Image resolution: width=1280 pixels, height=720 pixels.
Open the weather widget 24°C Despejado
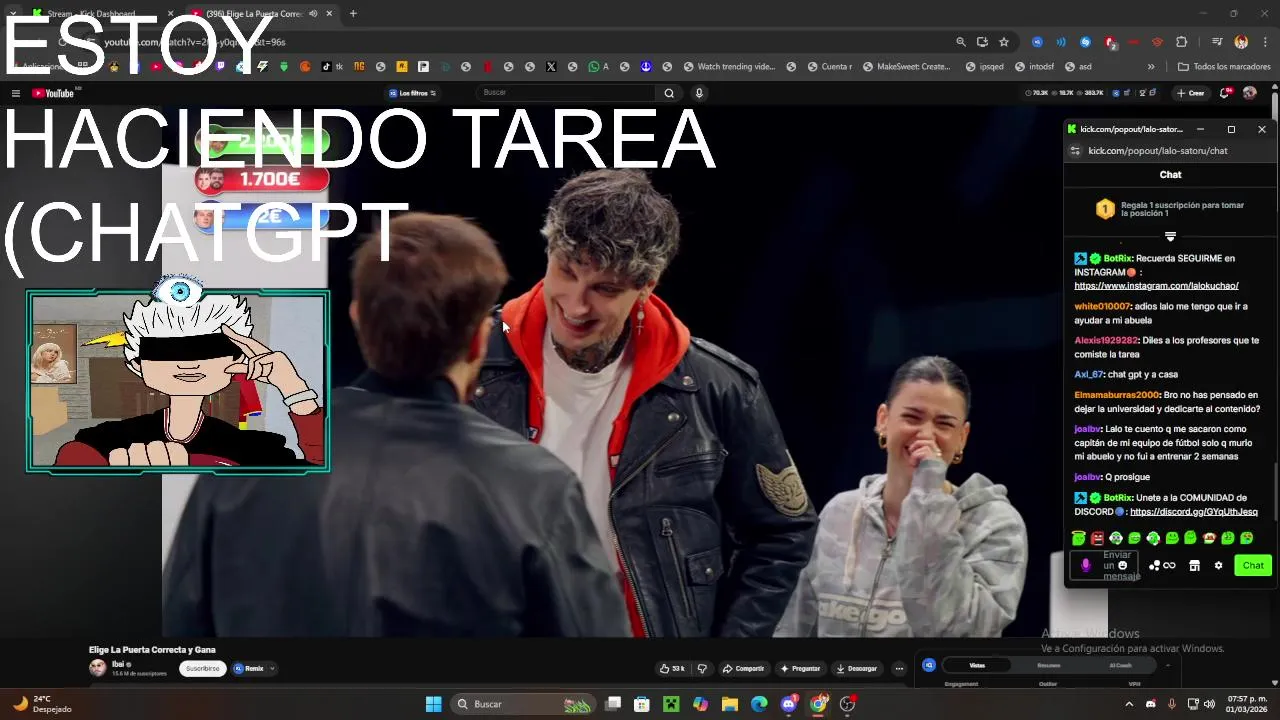point(42,704)
